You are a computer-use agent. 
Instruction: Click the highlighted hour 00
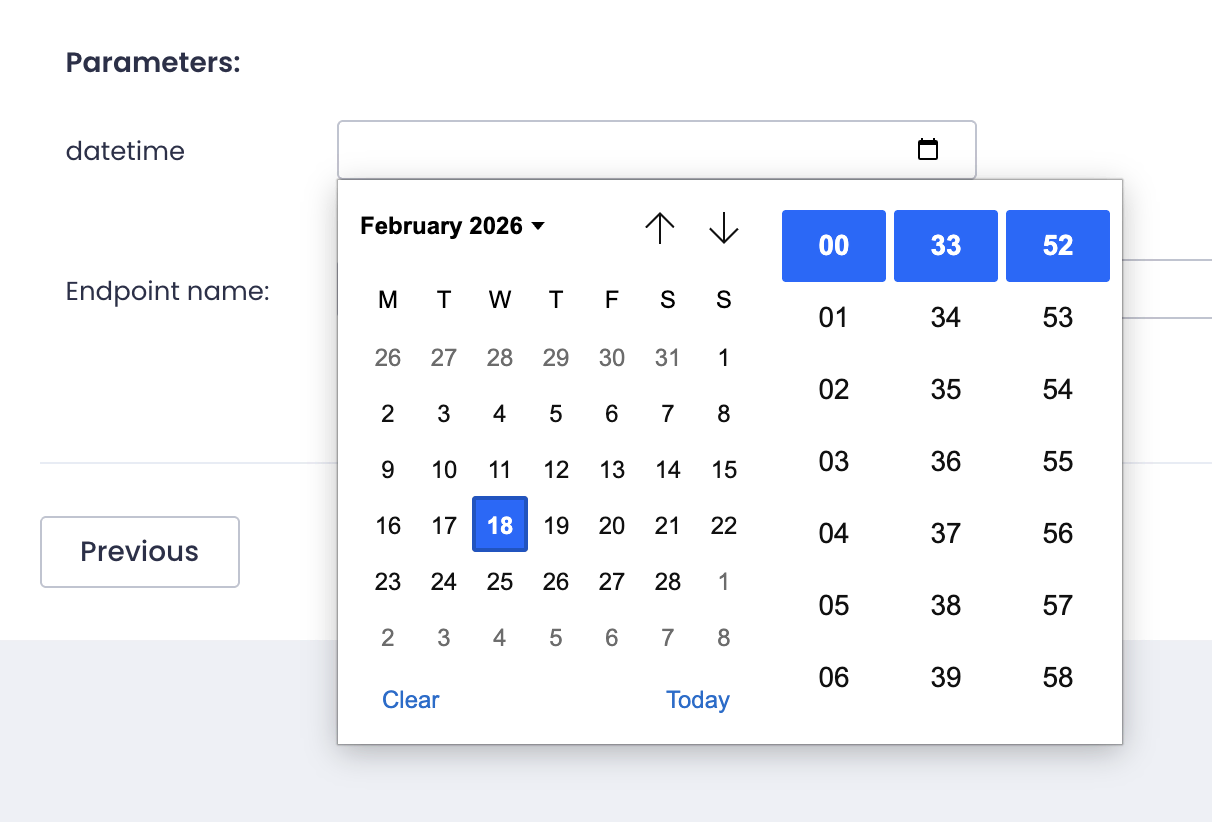pos(833,245)
